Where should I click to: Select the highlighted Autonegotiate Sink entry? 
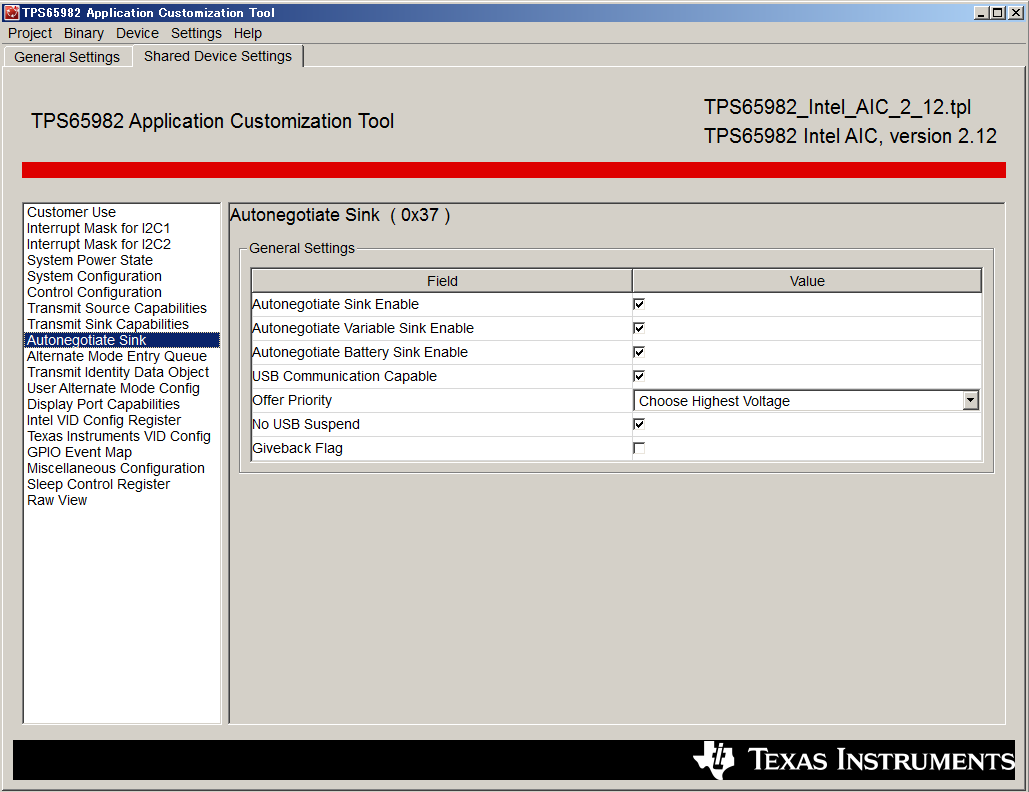[122, 340]
